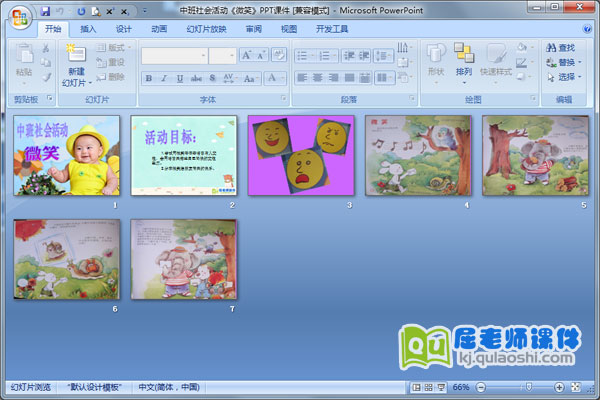Center align text
The image size is (600, 400).
click(318, 78)
